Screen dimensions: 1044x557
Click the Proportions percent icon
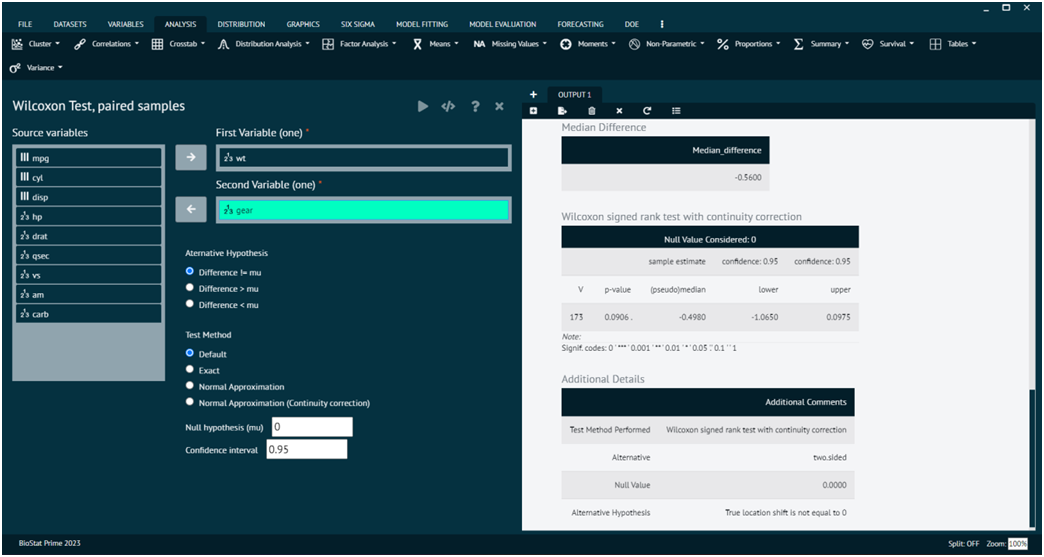(x=723, y=44)
